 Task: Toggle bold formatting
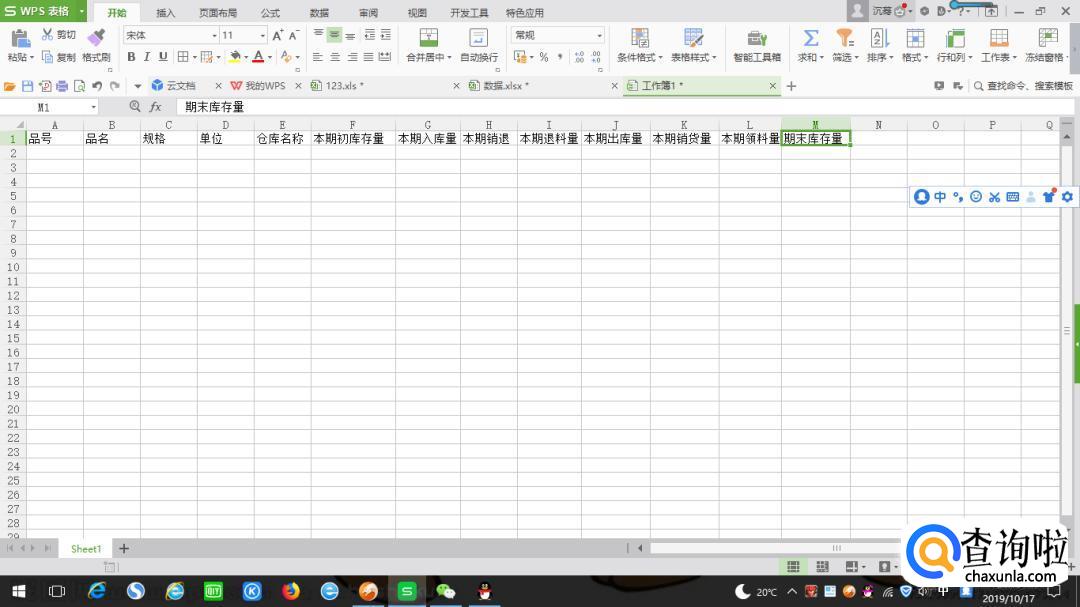tap(131, 57)
